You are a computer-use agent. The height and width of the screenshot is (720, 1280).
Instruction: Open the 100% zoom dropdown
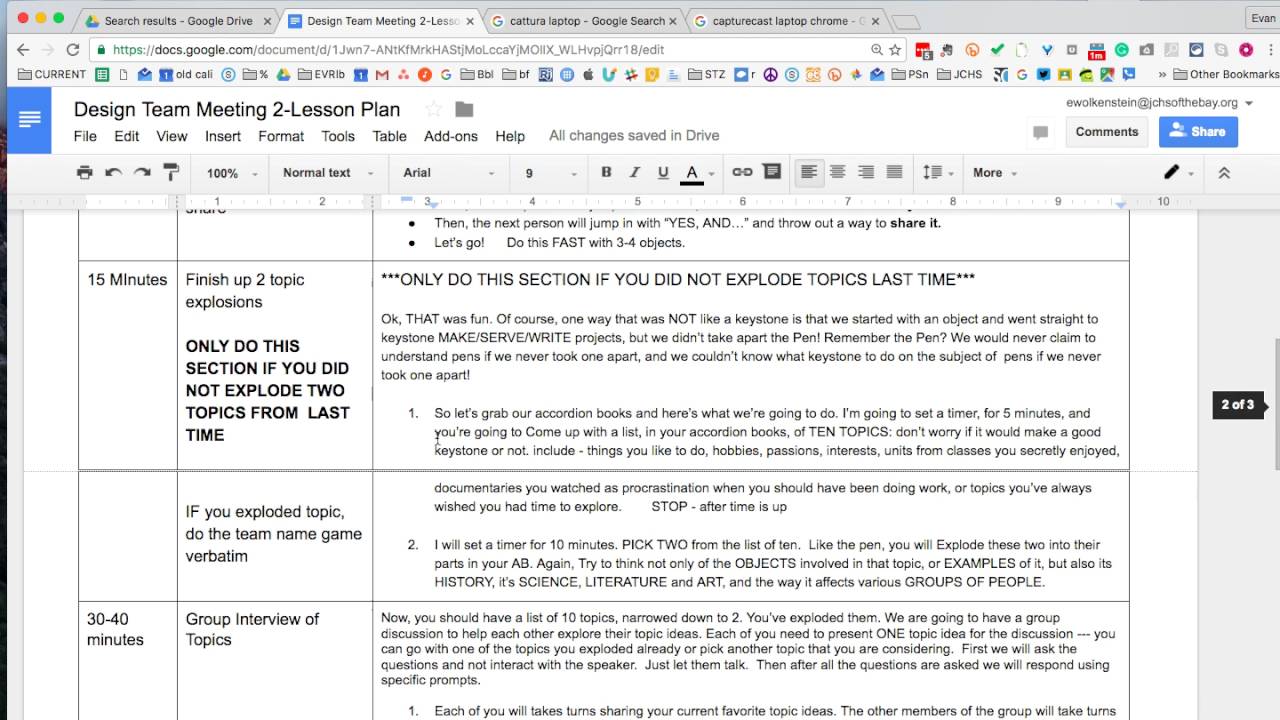click(x=232, y=173)
